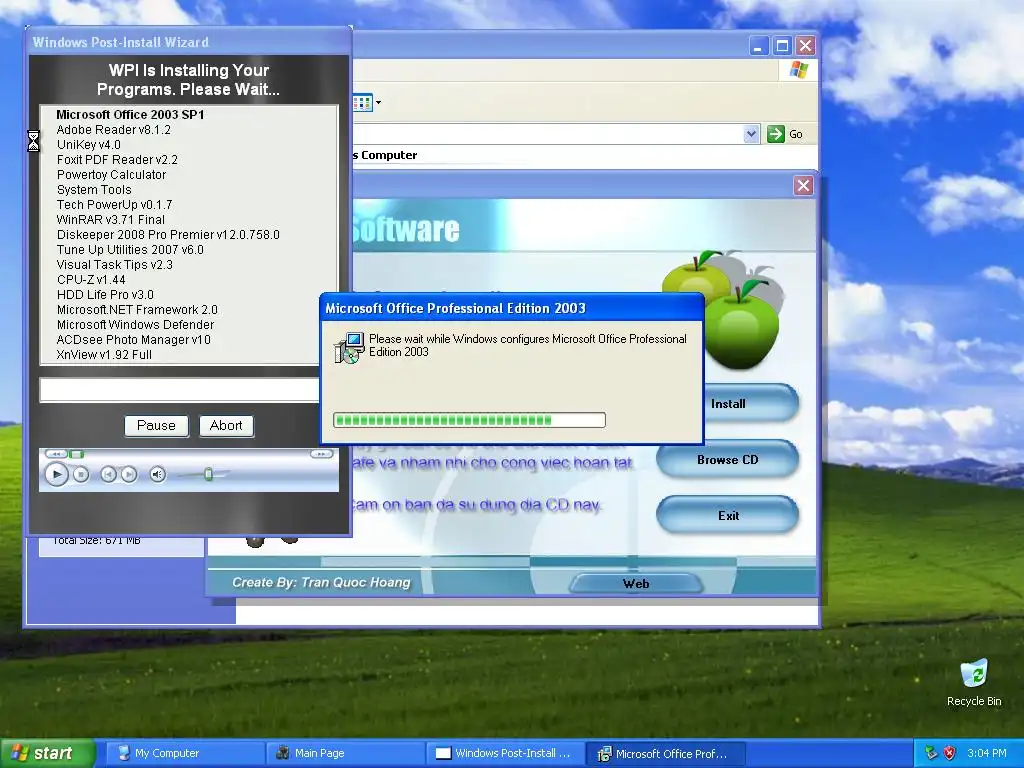
Task: Select ACDsee Photo Manager v10 entry
Action: coord(133,340)
